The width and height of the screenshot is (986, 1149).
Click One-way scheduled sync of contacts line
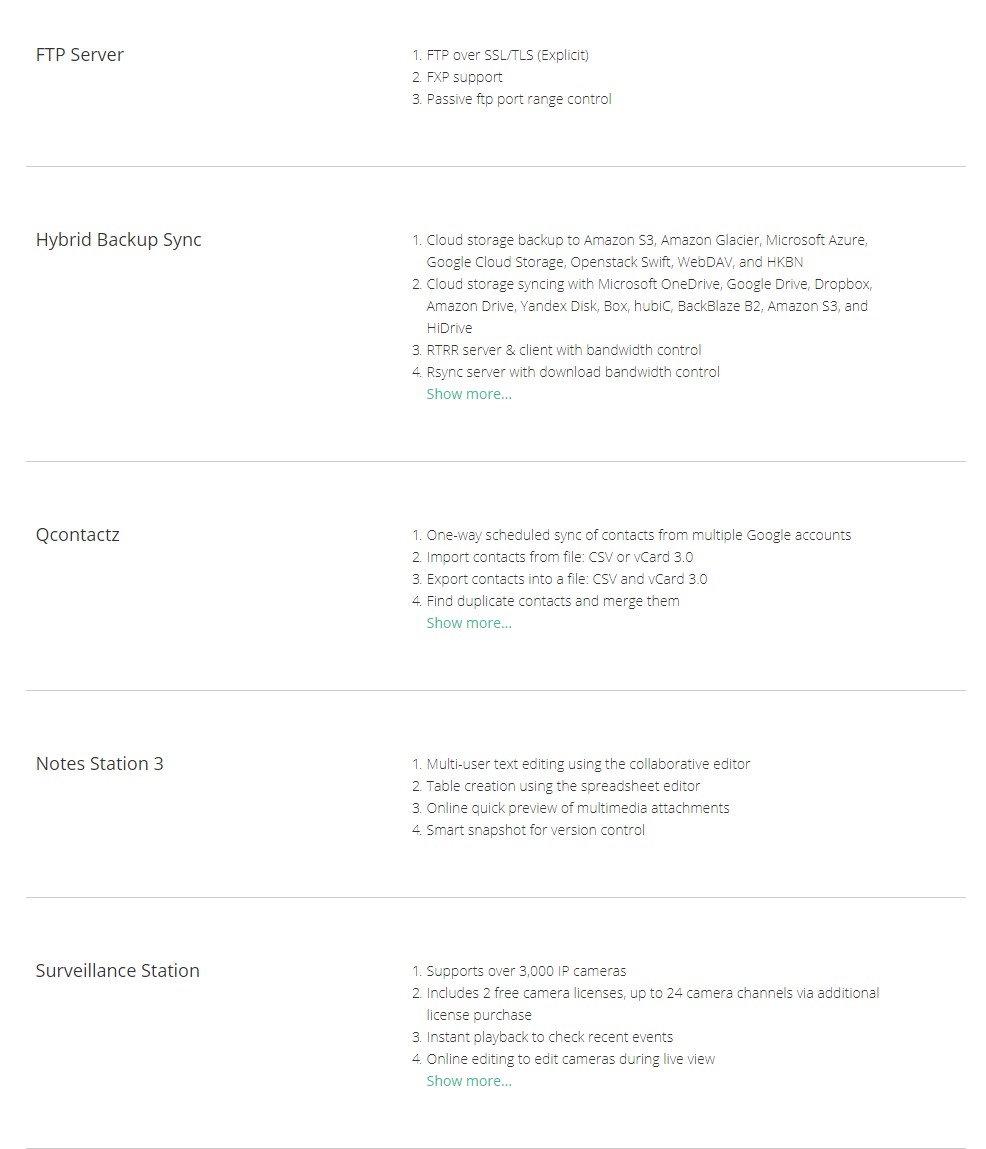(x=638, y=535)
